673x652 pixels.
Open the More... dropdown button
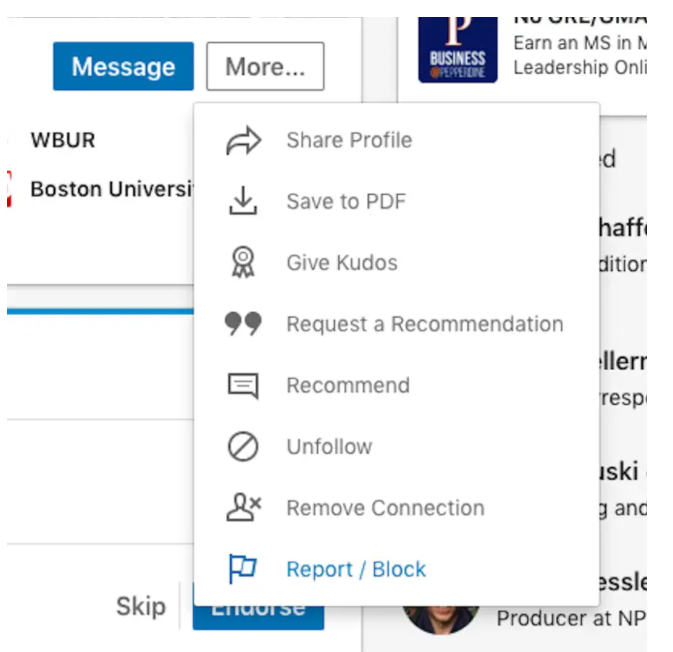[265, 66]
